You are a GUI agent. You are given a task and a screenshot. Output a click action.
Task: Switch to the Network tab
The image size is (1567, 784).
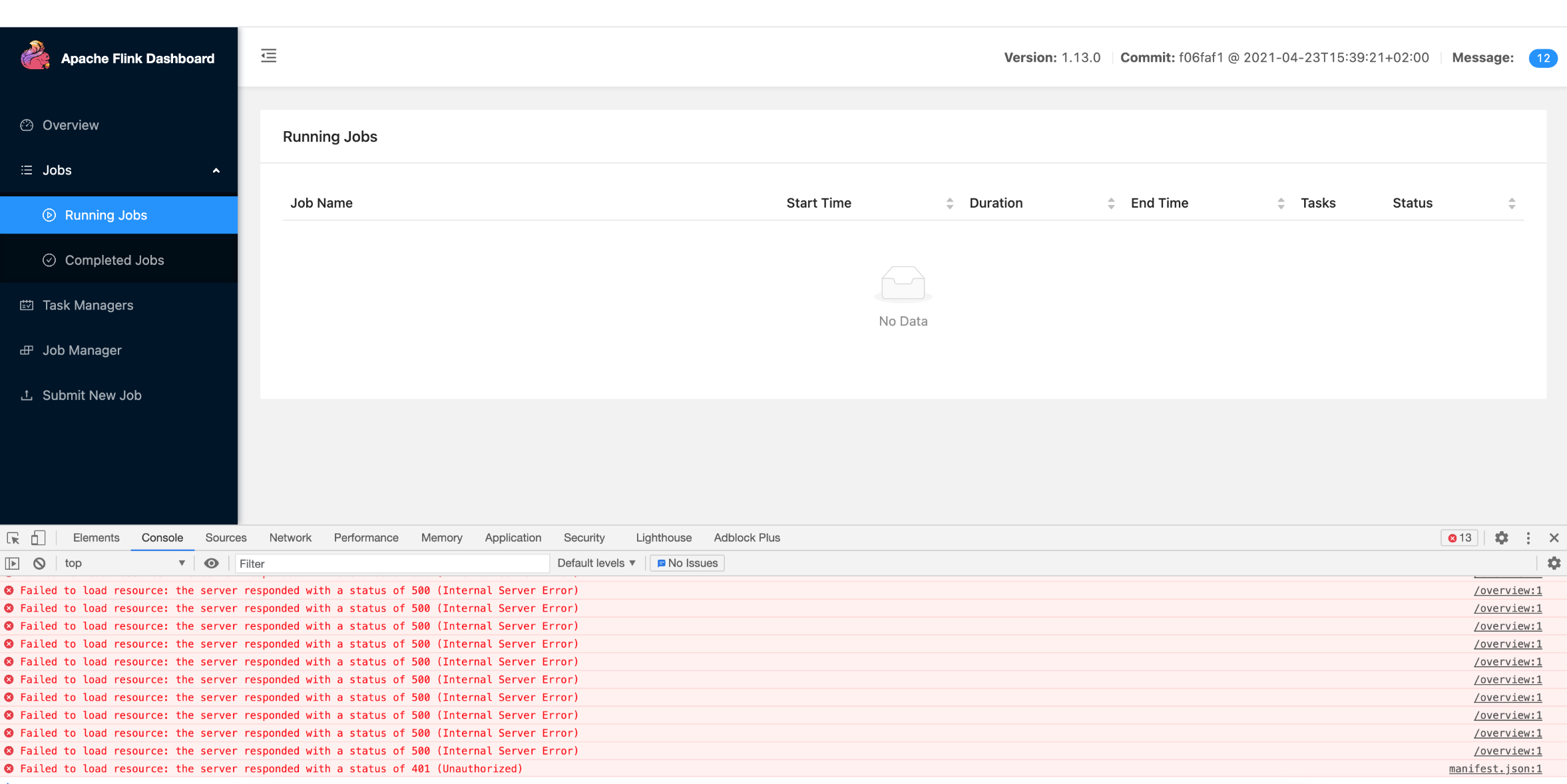[290, 538]
